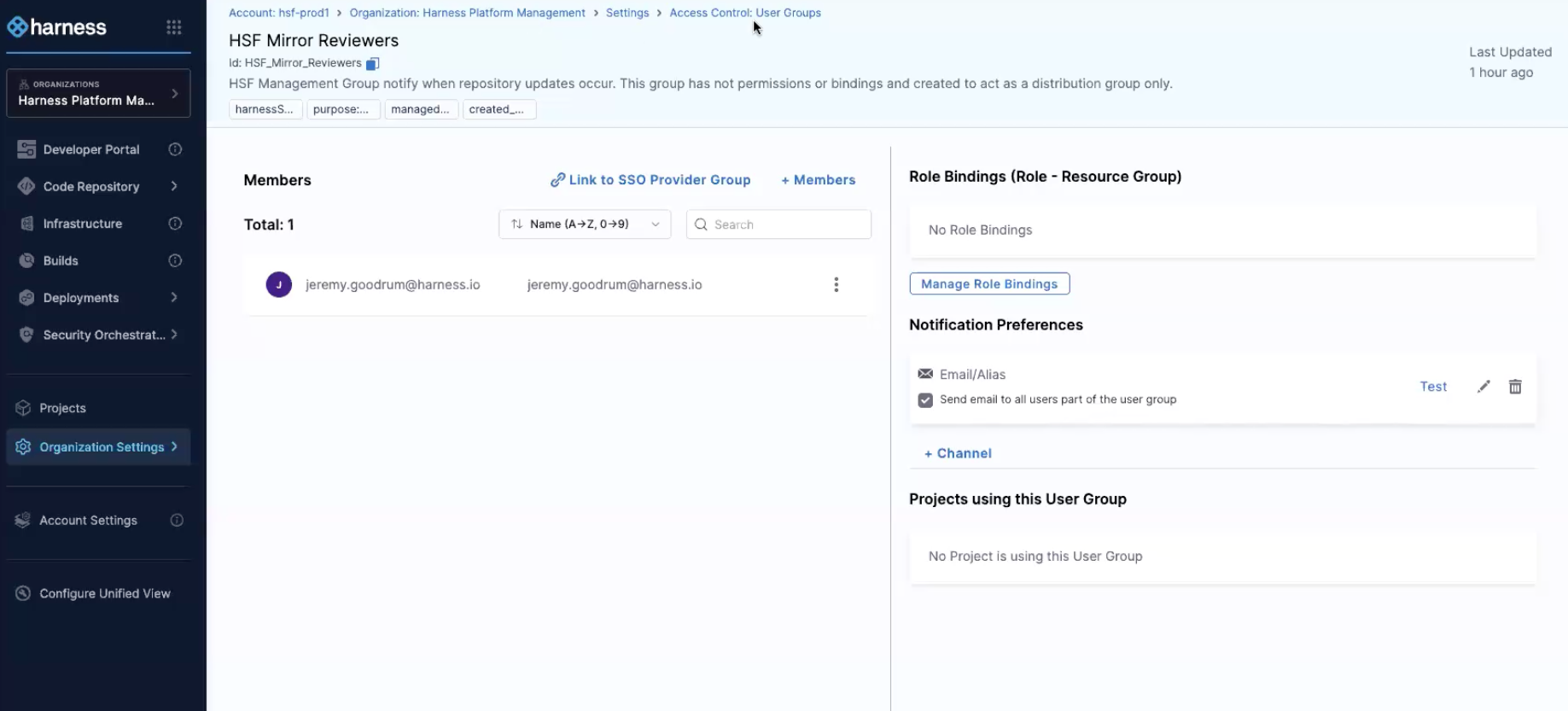Viewport: 1568px width, 711px height.
Task: Uncheck Send email to all users checkbox
Action: click(x=925, y=400)
